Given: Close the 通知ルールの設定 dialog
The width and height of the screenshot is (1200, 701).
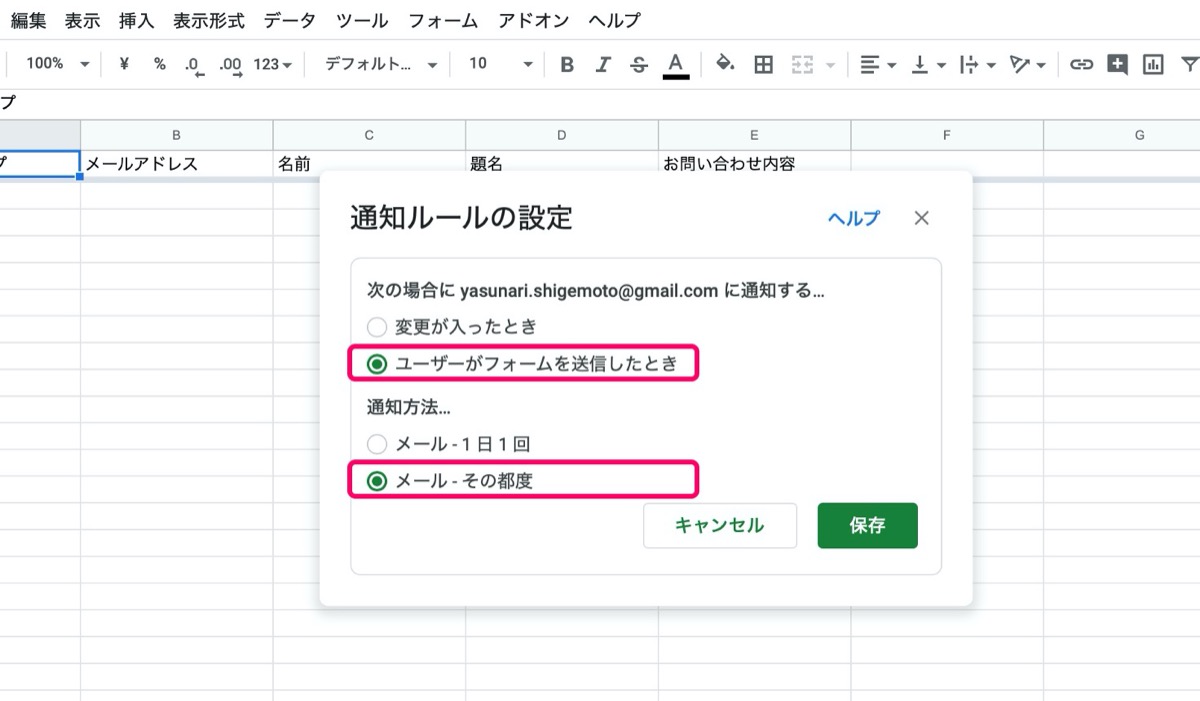Looking at the screenshot, I should (x=922, y=218).
